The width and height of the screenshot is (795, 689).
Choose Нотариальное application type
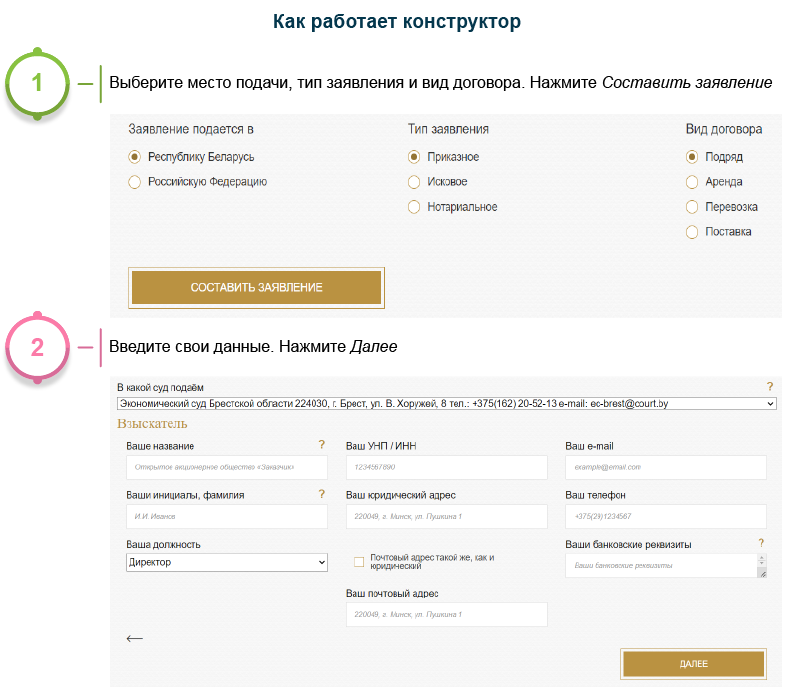click(414, 207)
